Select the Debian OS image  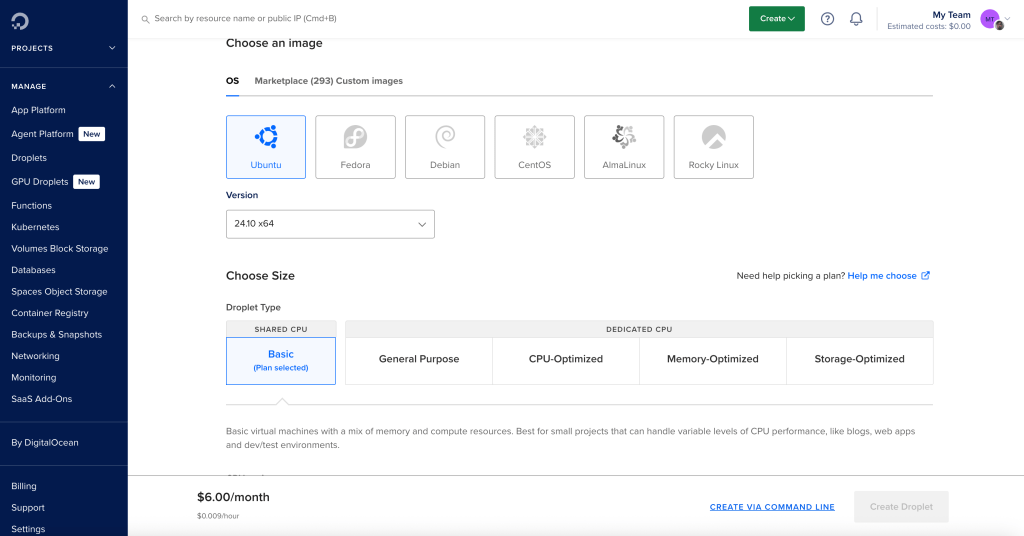point(445,147)
